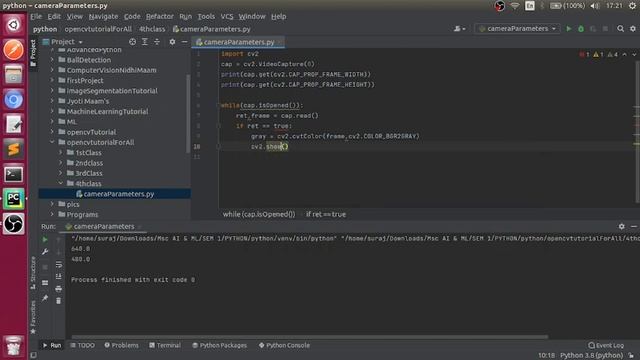Image resolution: width=640 pixels, height=360 pixels.
Task: Rerun cameraParameters in Run panel
Action: [x=45, y=240]
